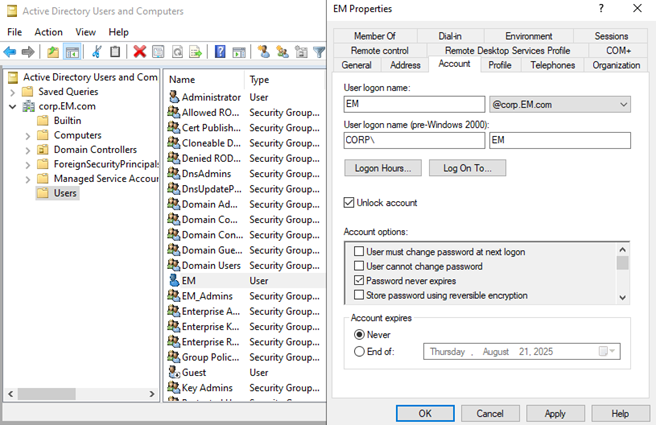656x425 pixels.
Task: Expand the Saved Queries tree node
Action: pos(13,92)
